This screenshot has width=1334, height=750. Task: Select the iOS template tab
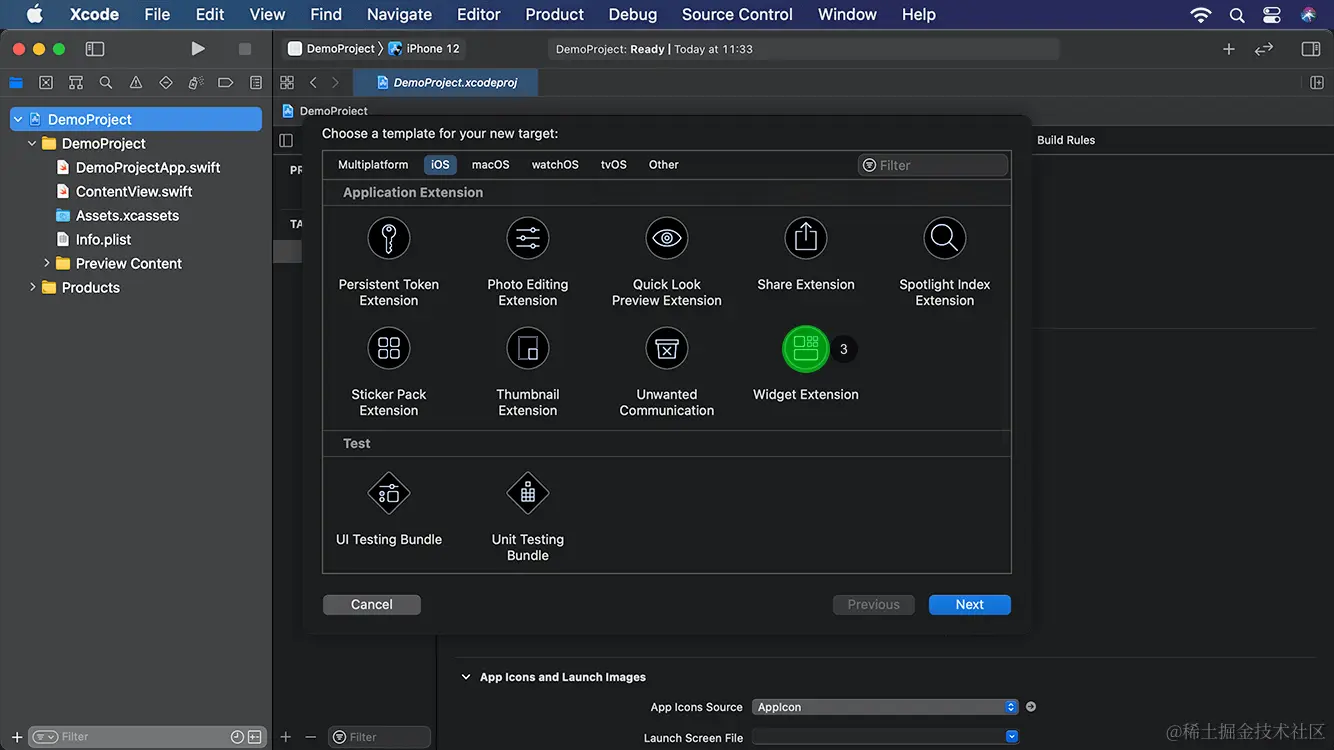tap(440, 164)
